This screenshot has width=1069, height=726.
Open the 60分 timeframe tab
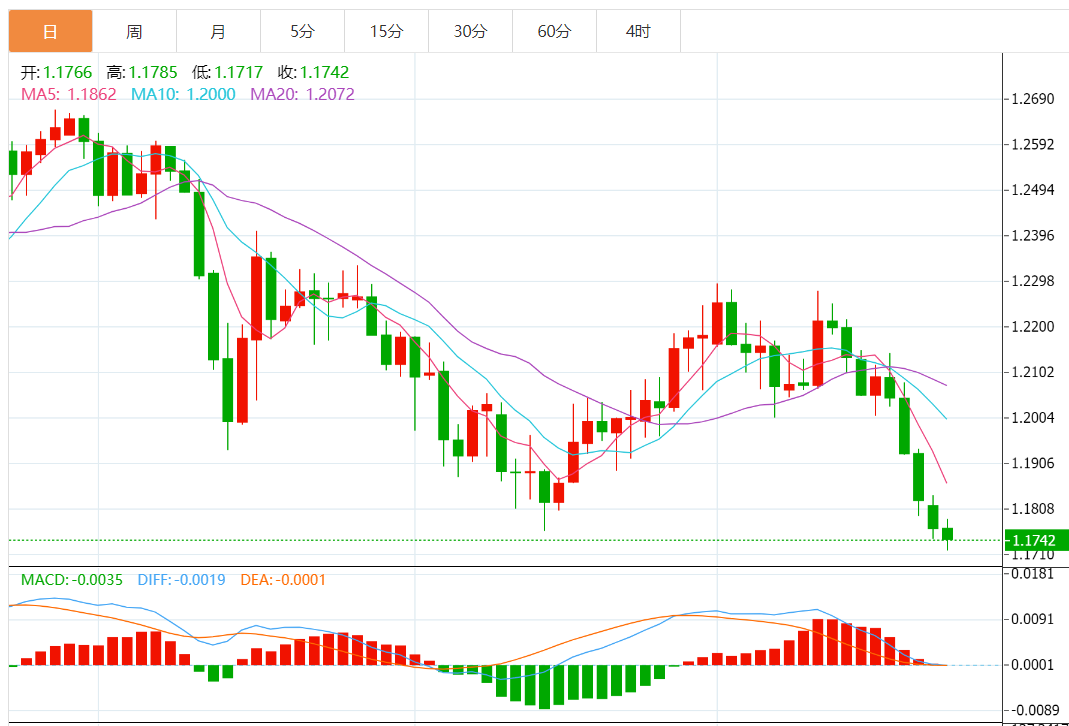(554, 31)
